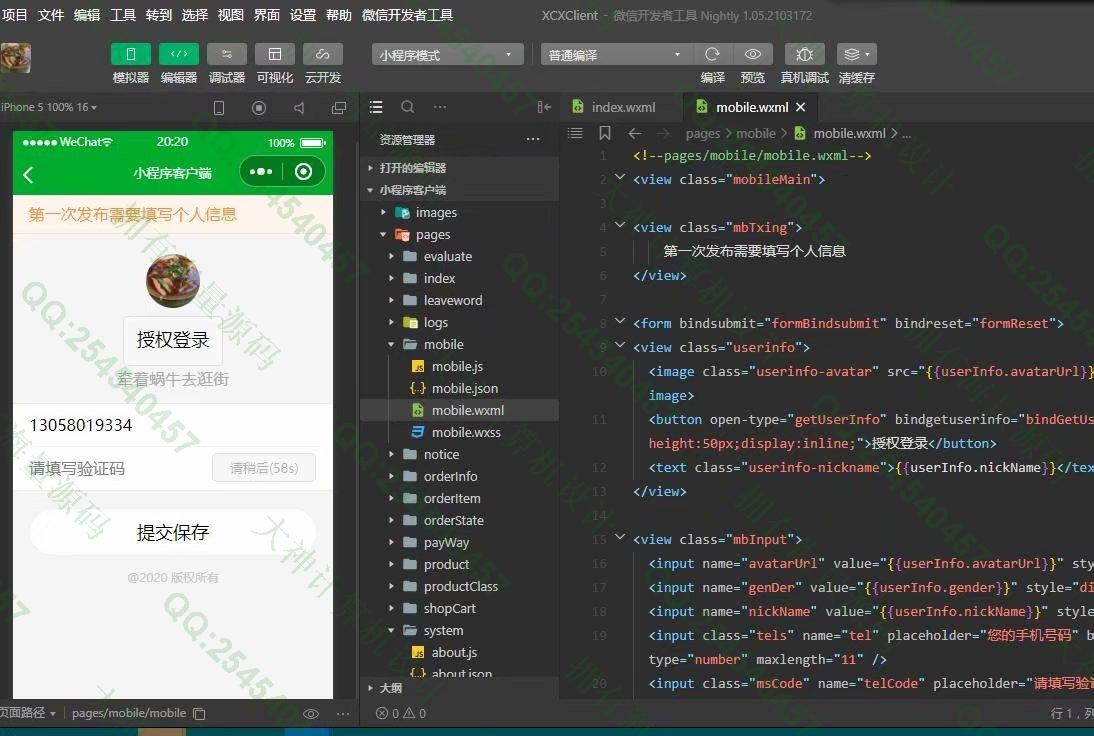Copy the page path icon

coord(200,714)
